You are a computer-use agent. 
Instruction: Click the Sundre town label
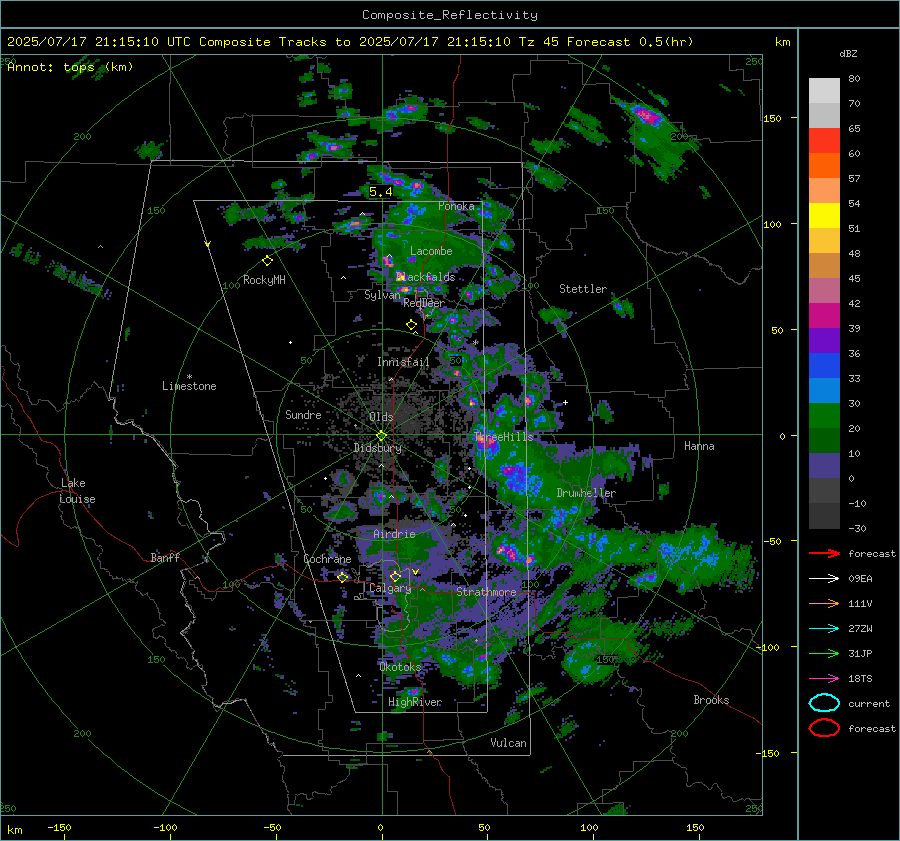(x=303, y=415)
